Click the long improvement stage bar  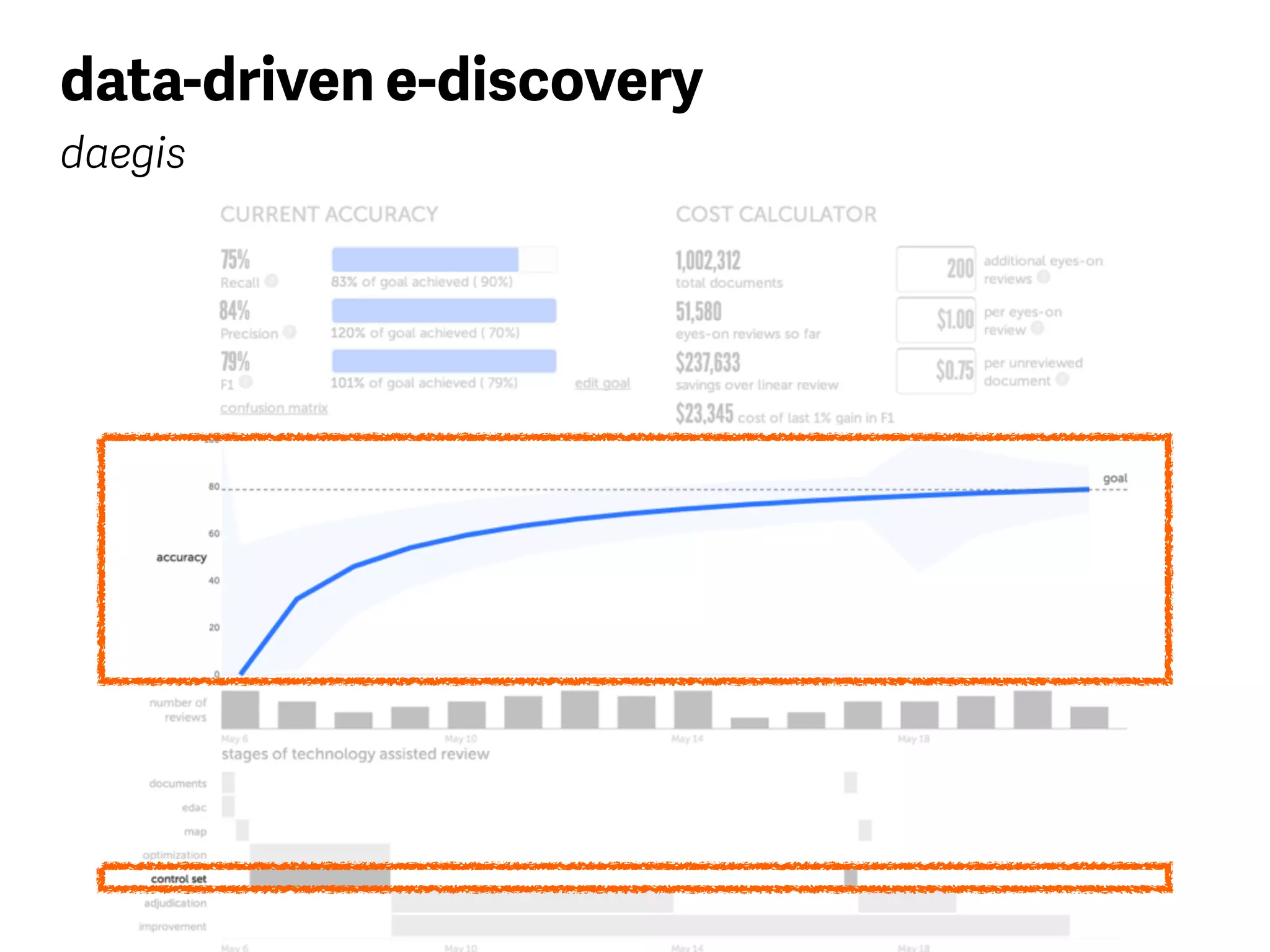[x=730, y=925]
